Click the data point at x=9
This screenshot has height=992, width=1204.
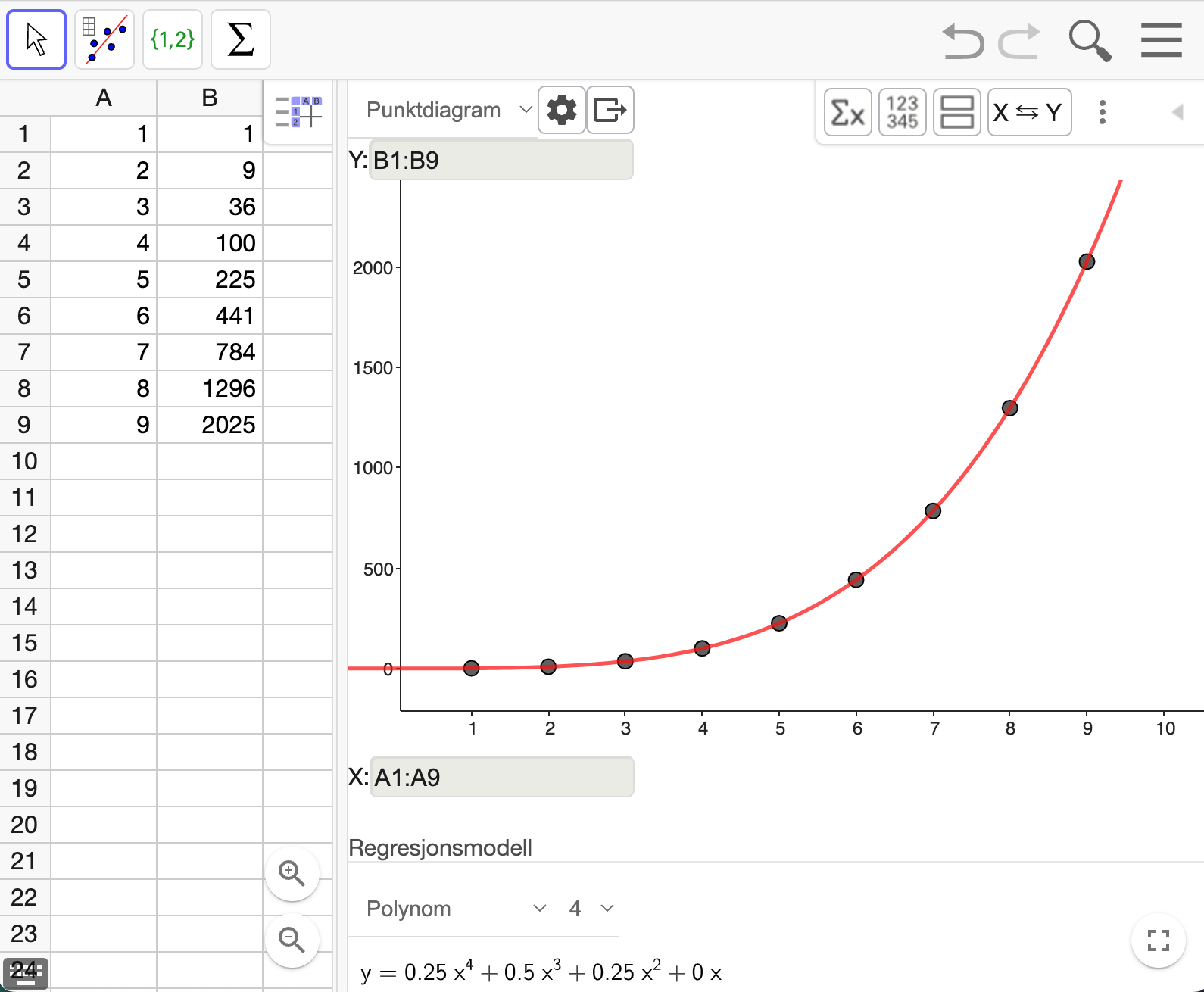pos(1087,262)
